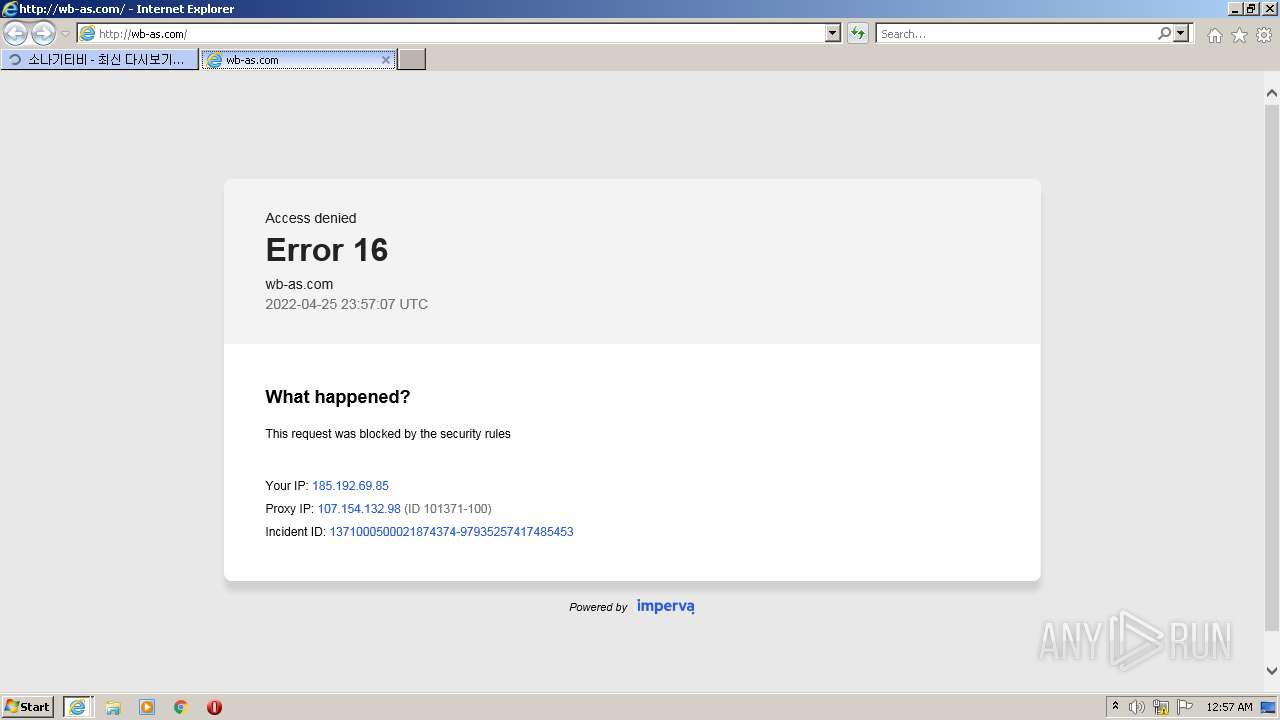This screenshot has width=1280, height=720.
Task: Open the media player taskbar icon
Action: (x=147, y=707)
